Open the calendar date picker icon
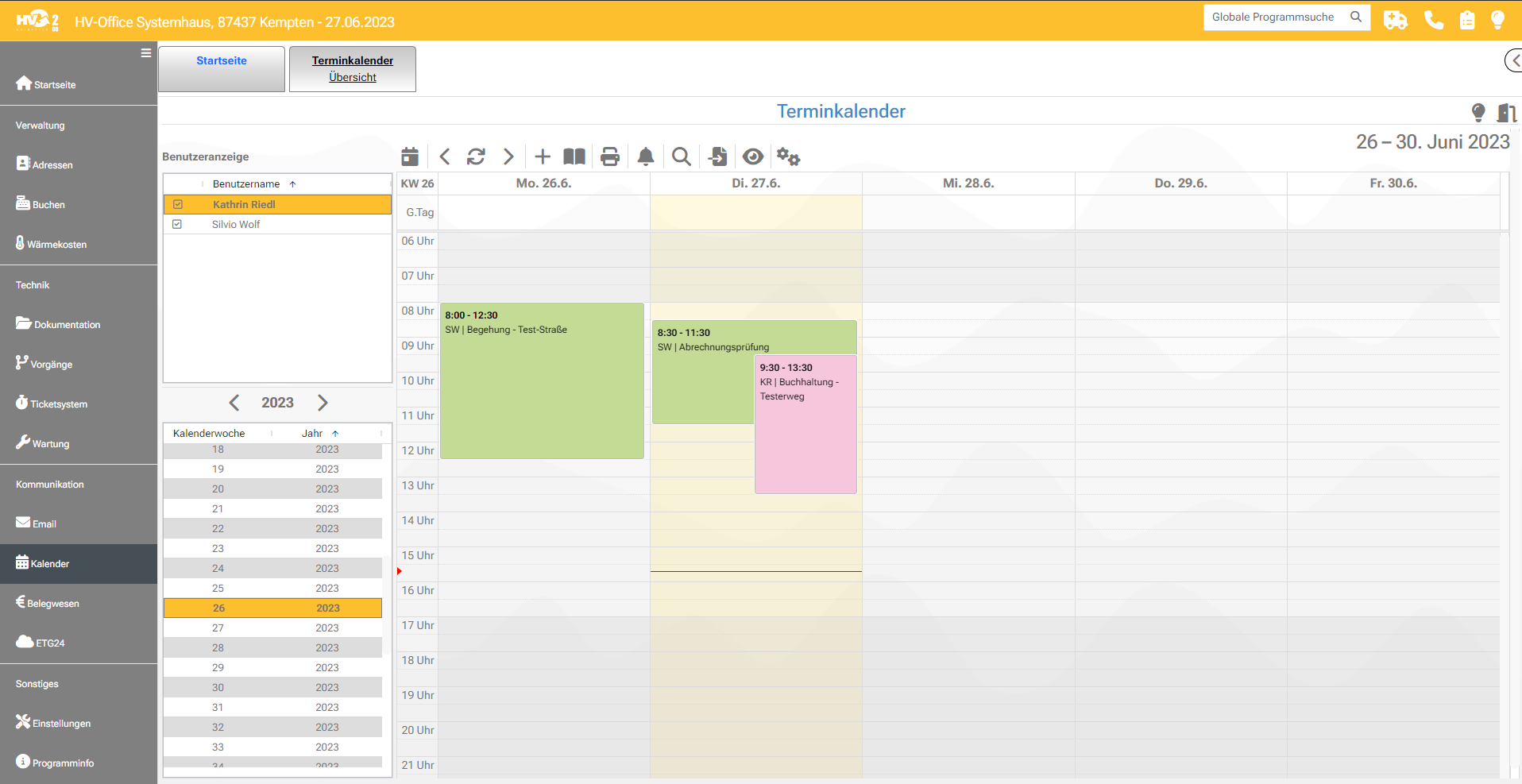This screenshot has width=1522, height=784. point(410,156)
